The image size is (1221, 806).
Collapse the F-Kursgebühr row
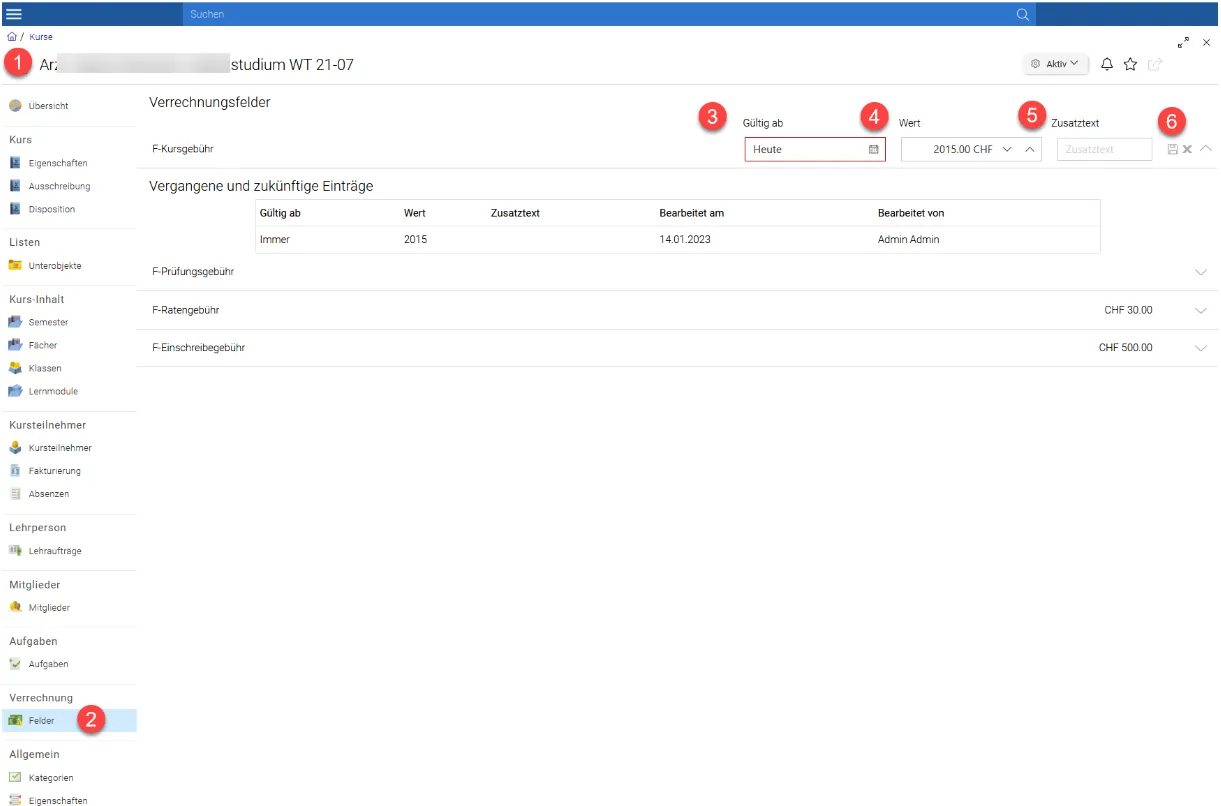[x=1205, y=148]
